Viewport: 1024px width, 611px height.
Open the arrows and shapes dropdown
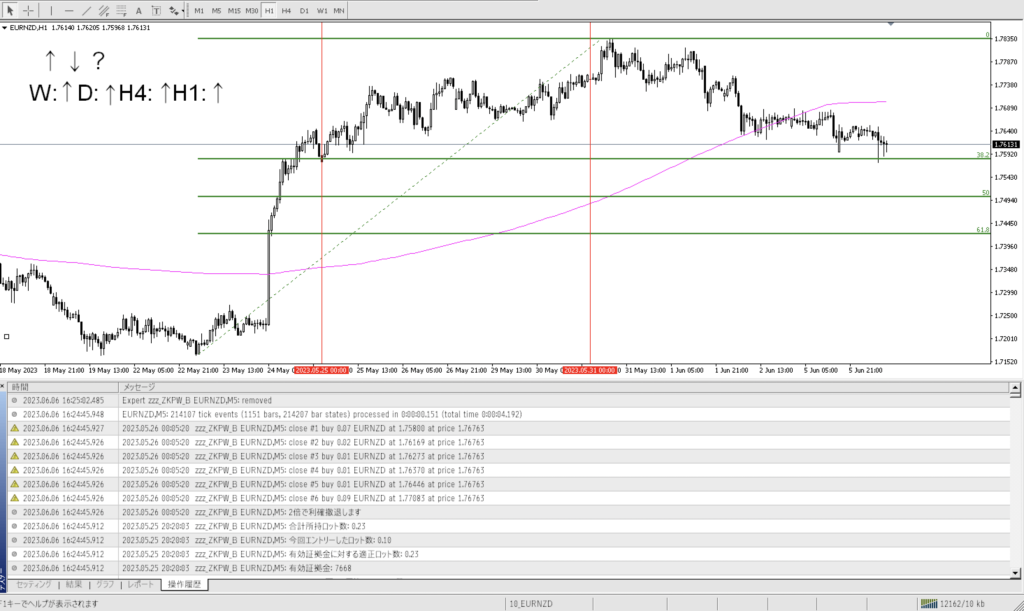tap(177, 10)
